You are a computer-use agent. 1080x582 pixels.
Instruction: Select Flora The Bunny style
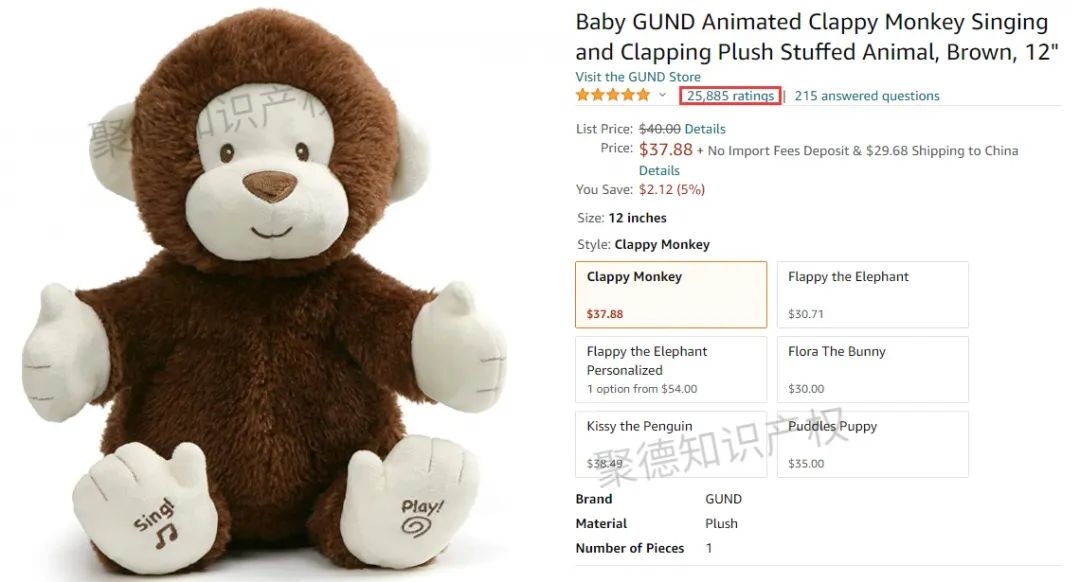[x=873, y=370]
